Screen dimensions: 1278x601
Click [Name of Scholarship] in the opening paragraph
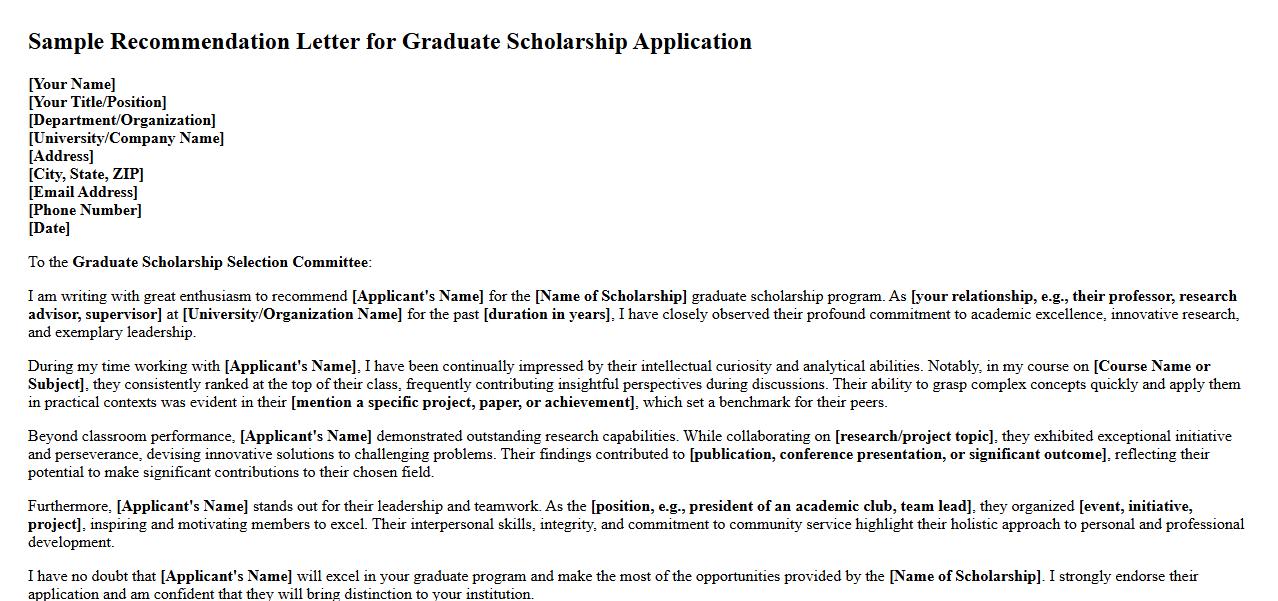pyautogui.click(x=611, y=296)
